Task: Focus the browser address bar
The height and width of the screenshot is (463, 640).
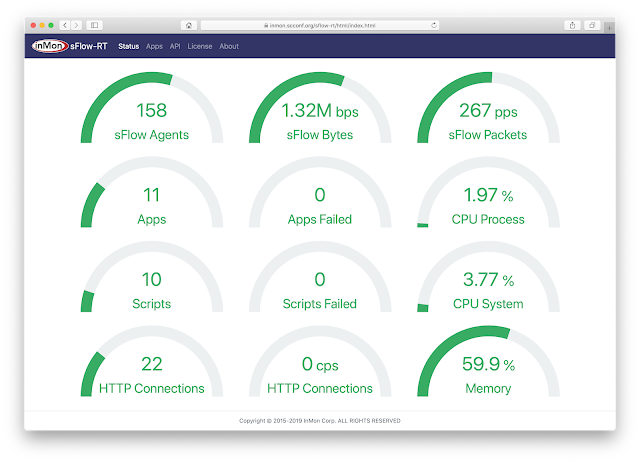Action: coord(320,25)
